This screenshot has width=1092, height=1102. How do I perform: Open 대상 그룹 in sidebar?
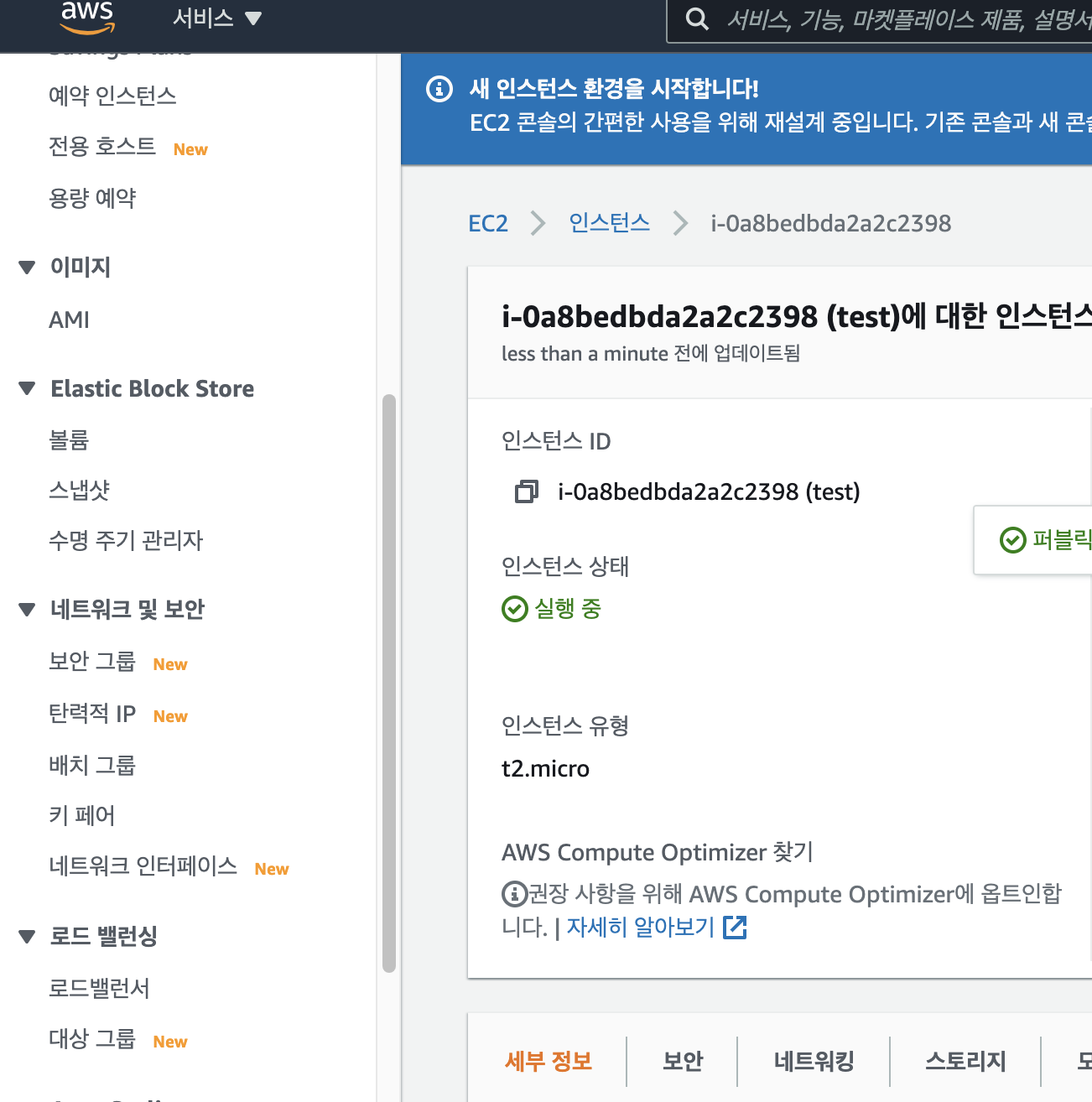pos(92,1040)
